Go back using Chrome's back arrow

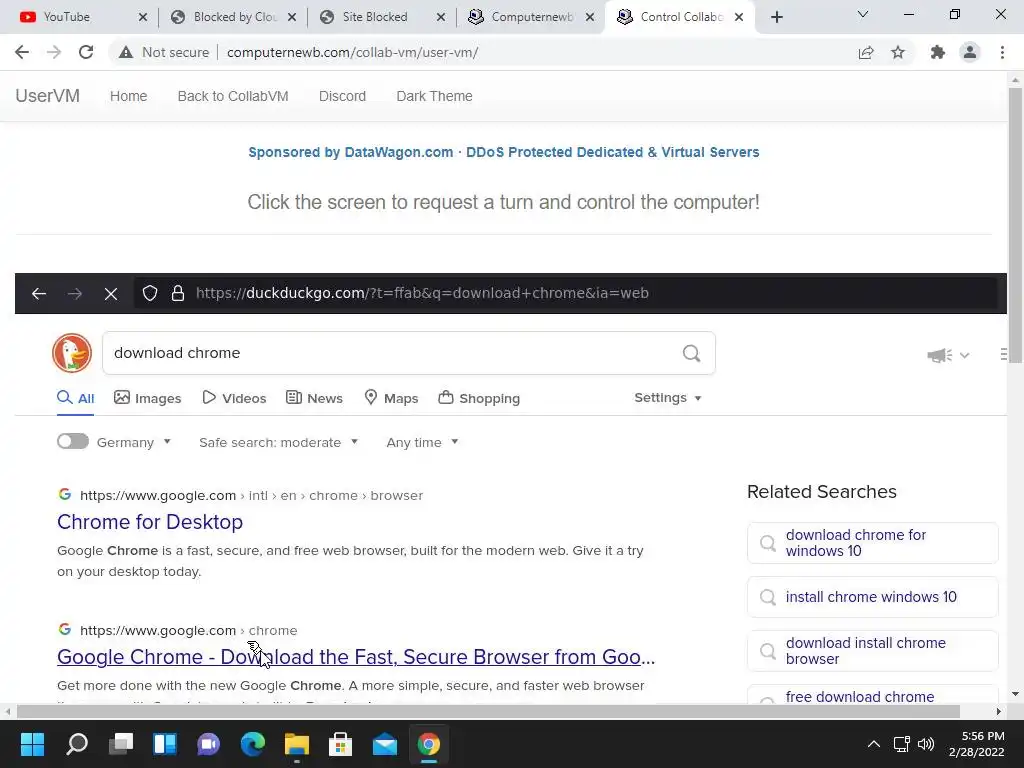coord(22,52)
